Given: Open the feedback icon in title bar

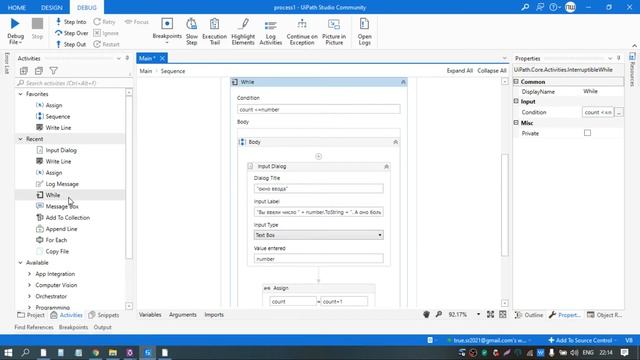Looking at the screenshot, I should (540, 7).
